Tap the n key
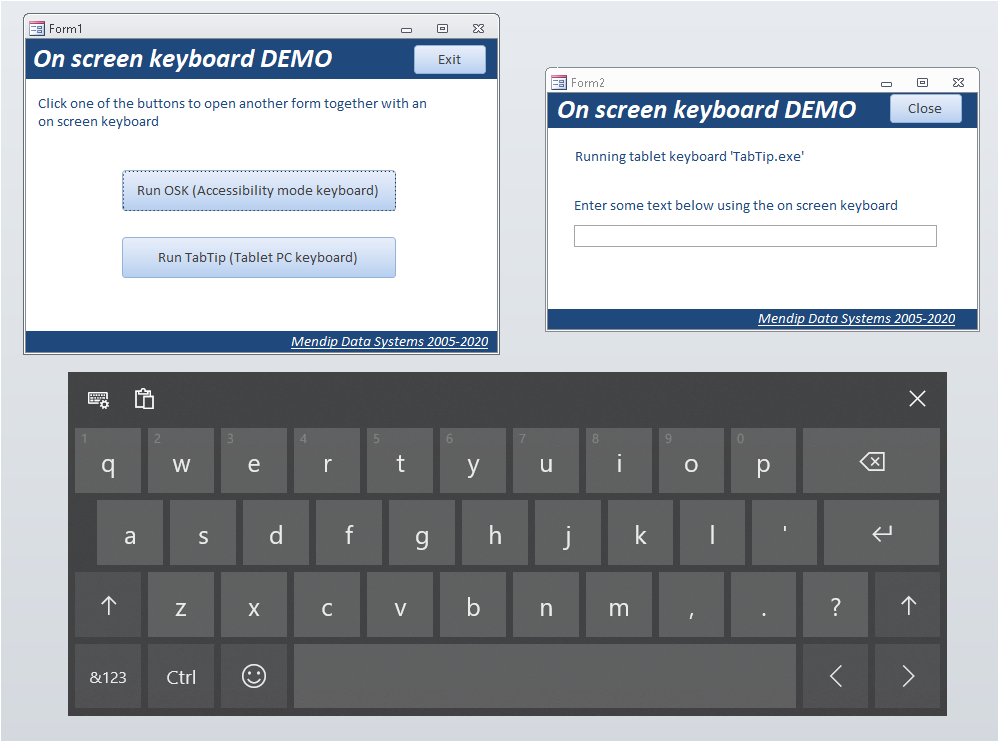The height and width of the screenshot is (742, 999). click(545, 604)
